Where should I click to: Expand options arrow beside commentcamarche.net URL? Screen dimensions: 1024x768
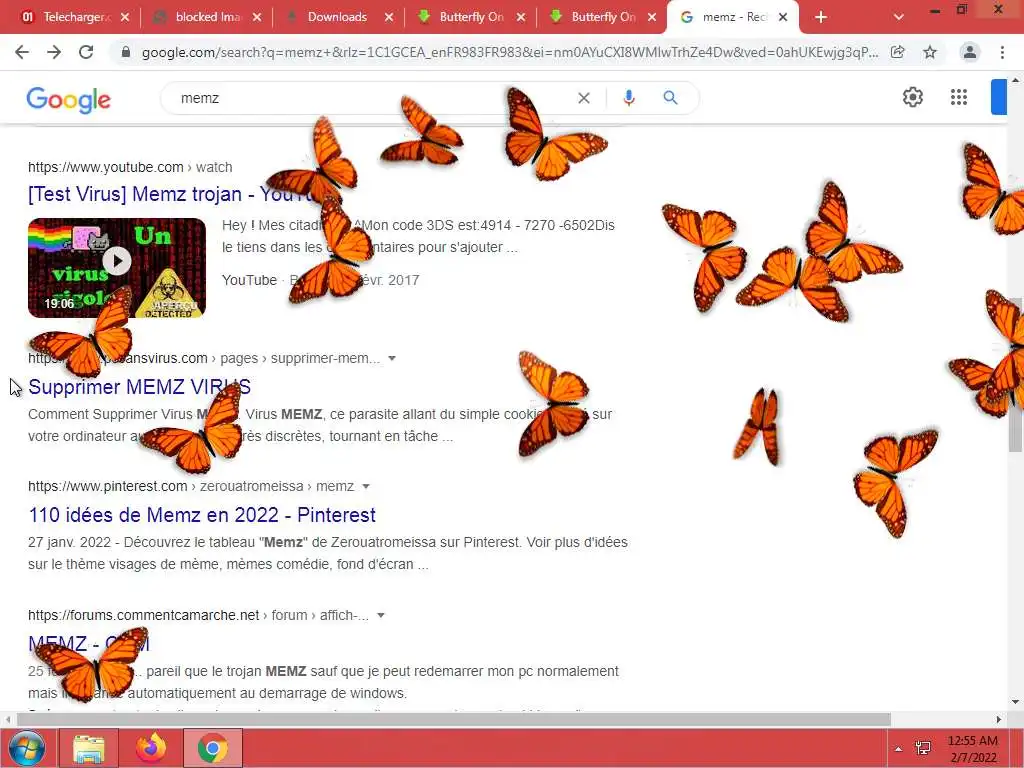(381, 615)
